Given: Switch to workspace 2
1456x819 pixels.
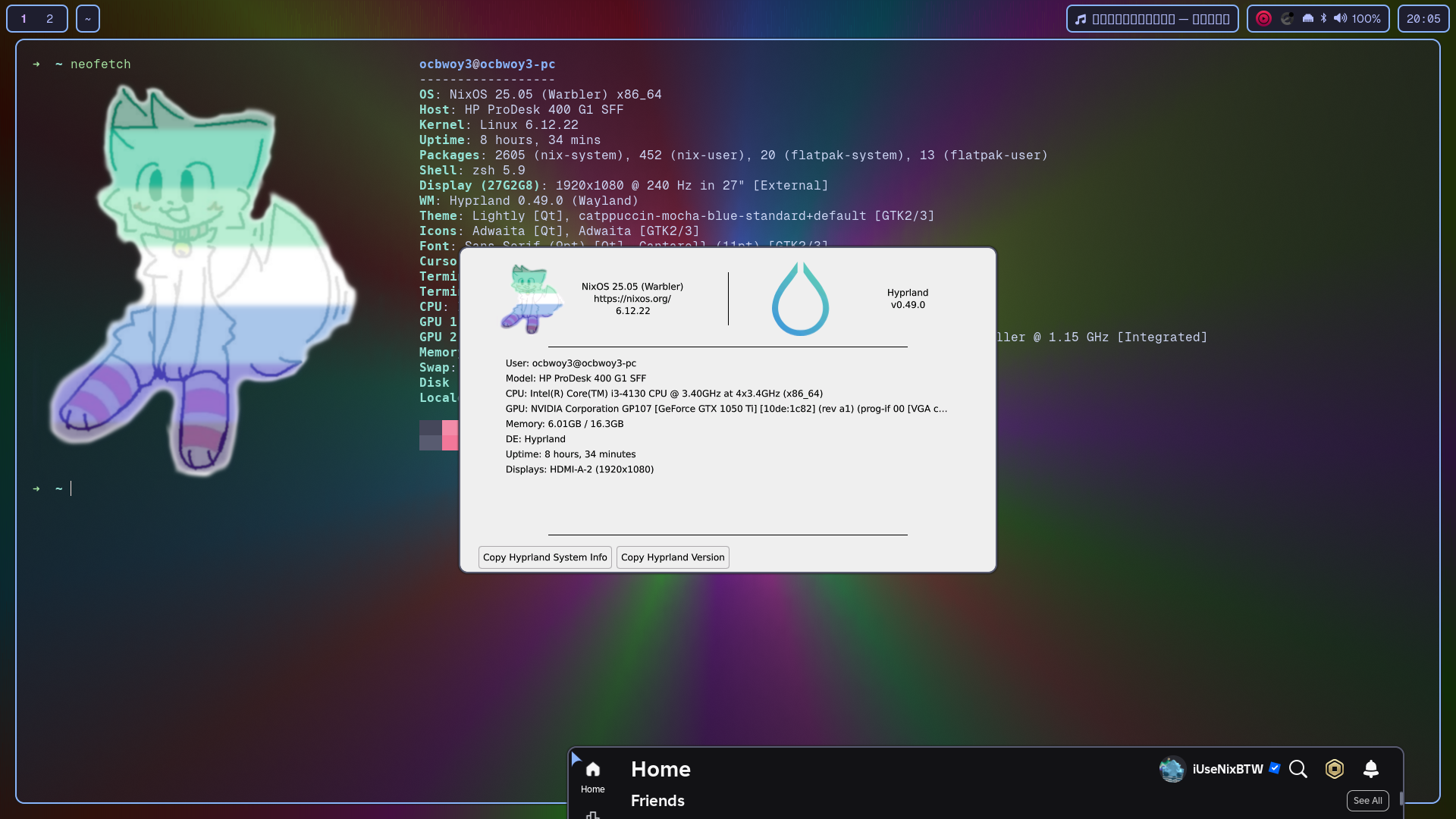Looking at the screenshot, I should (50, 18).
